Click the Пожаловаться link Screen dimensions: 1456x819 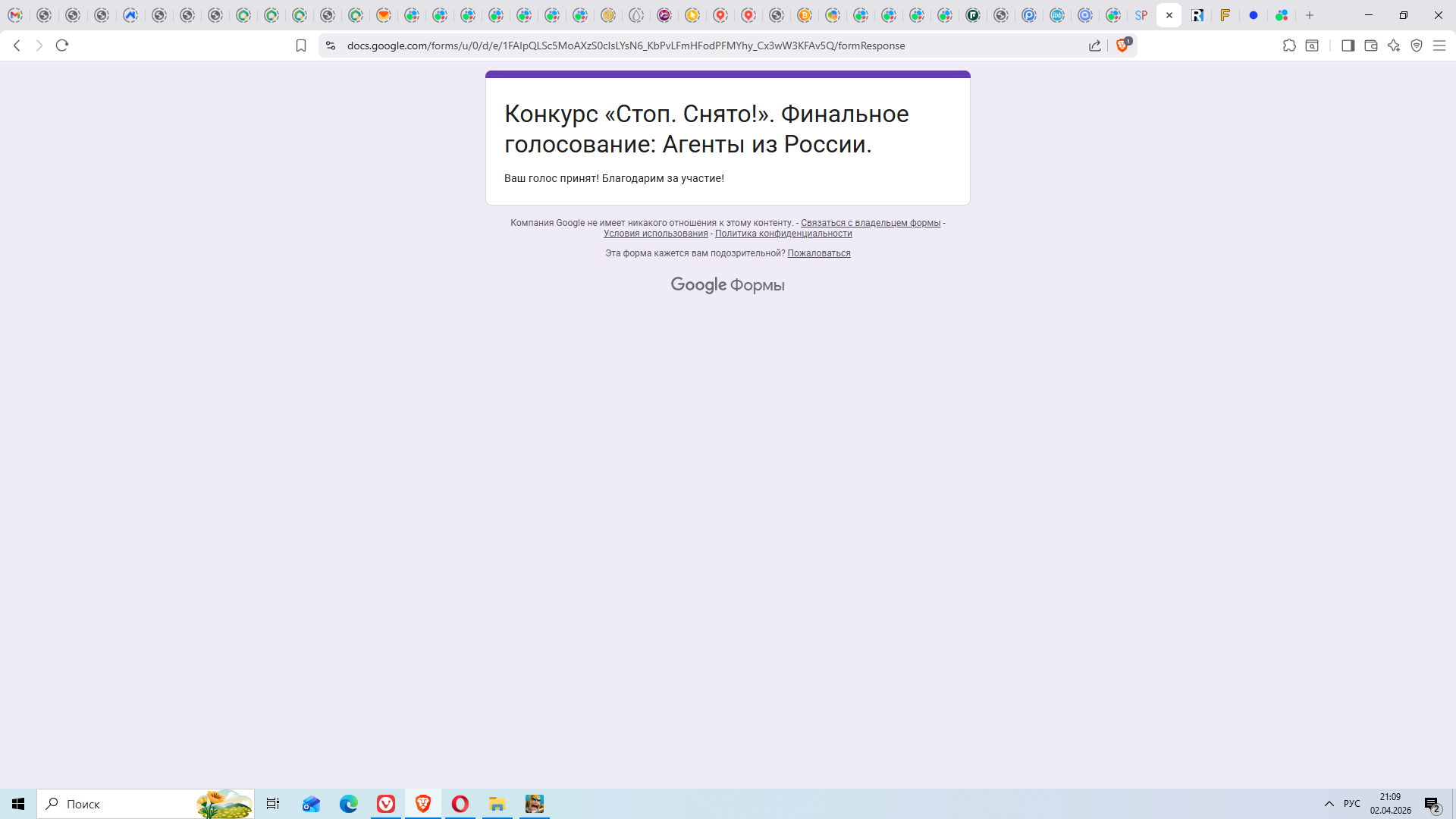coord(818,253)
